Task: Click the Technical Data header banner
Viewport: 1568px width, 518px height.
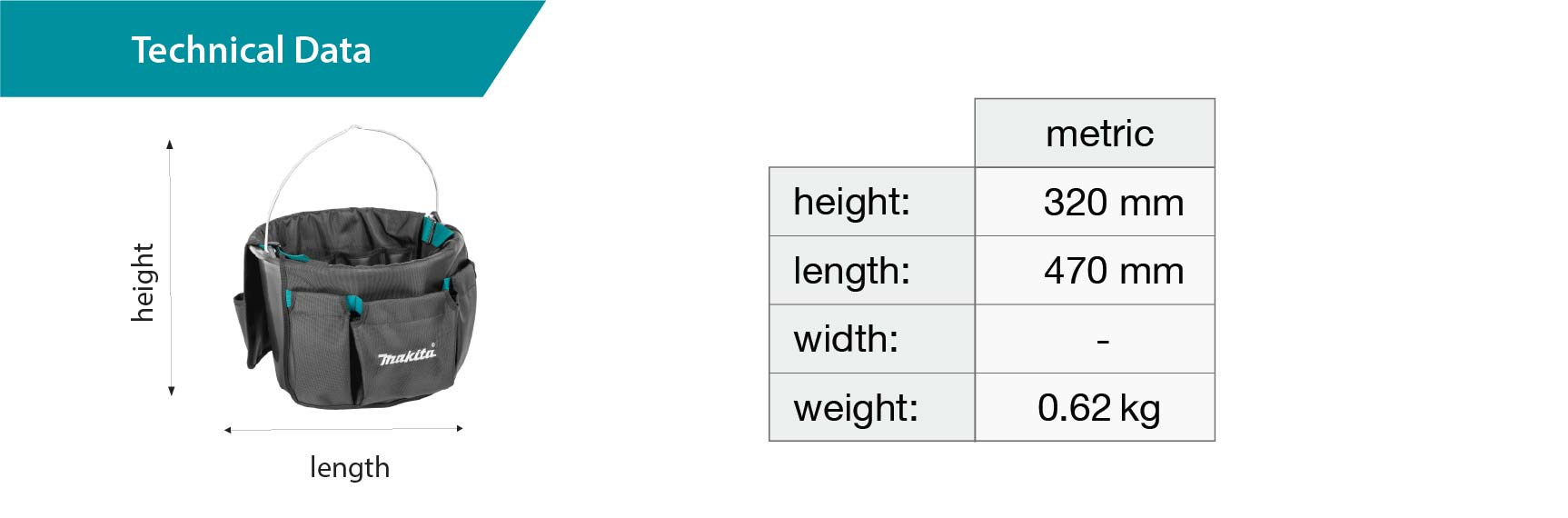Action: tap(251, 50)
